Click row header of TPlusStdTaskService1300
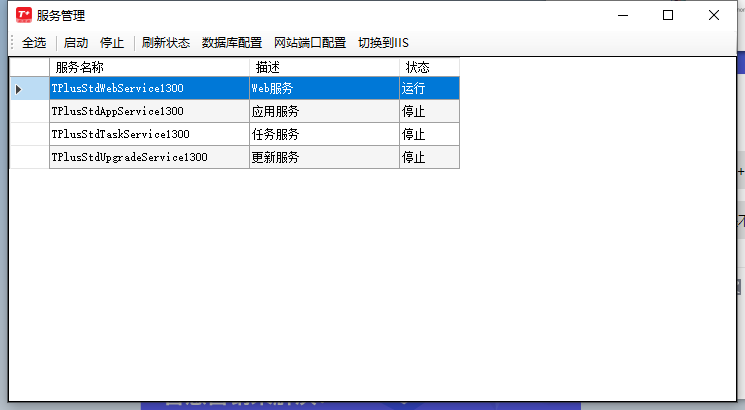The height and width of the screenshot is (410, 745). pyautogui.click(x=29, y=134)
